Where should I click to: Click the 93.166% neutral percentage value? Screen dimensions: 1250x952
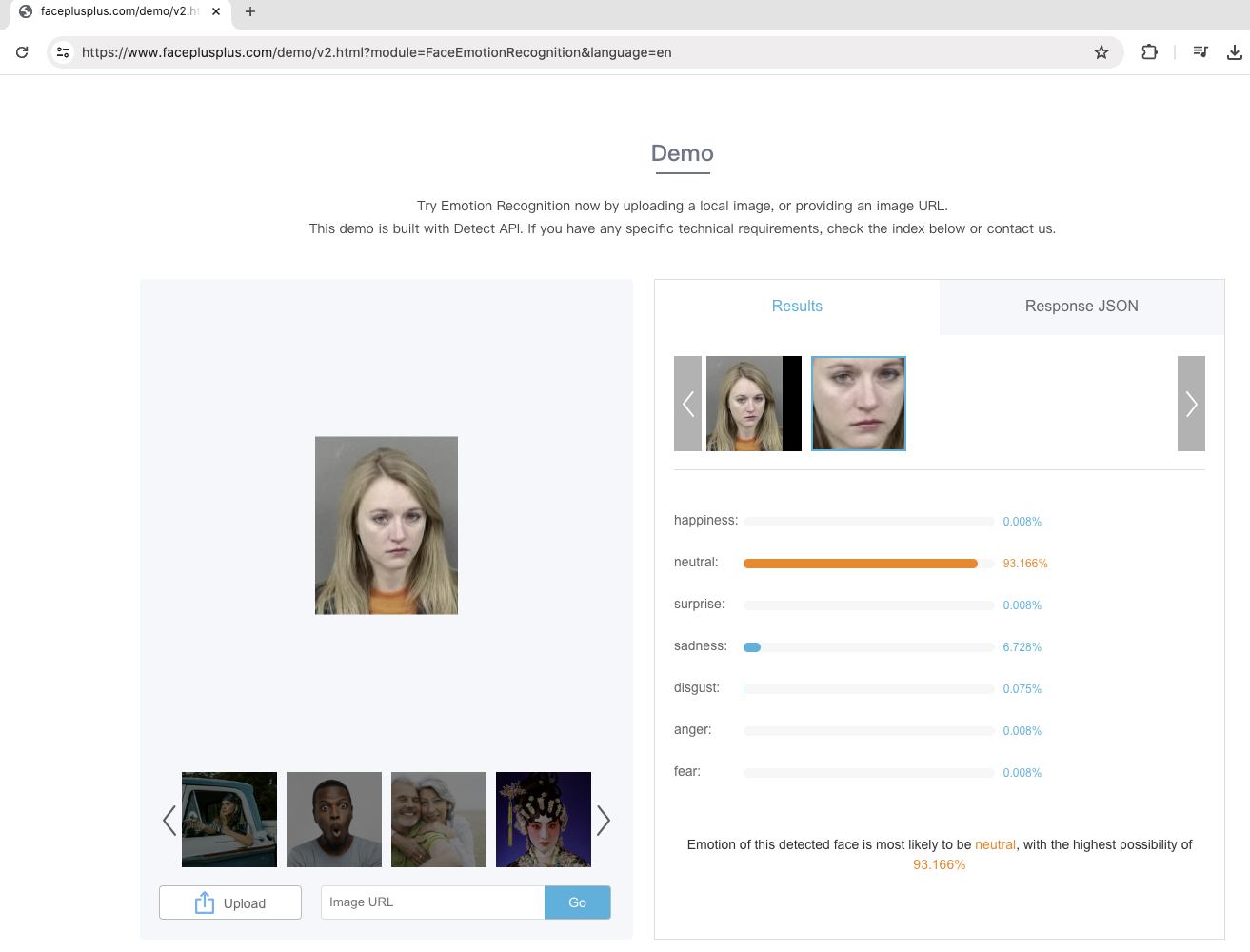coord(1025,564)
